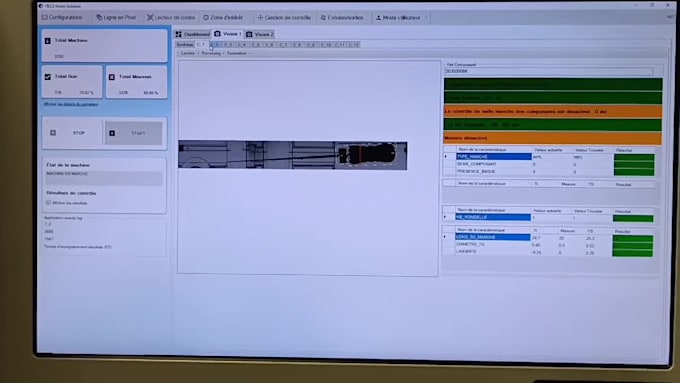Image resolution: width=680 pixels, height=383 pixels.
Task: Open the Caméra dropdown menu
Action: [x=189, y=53]
